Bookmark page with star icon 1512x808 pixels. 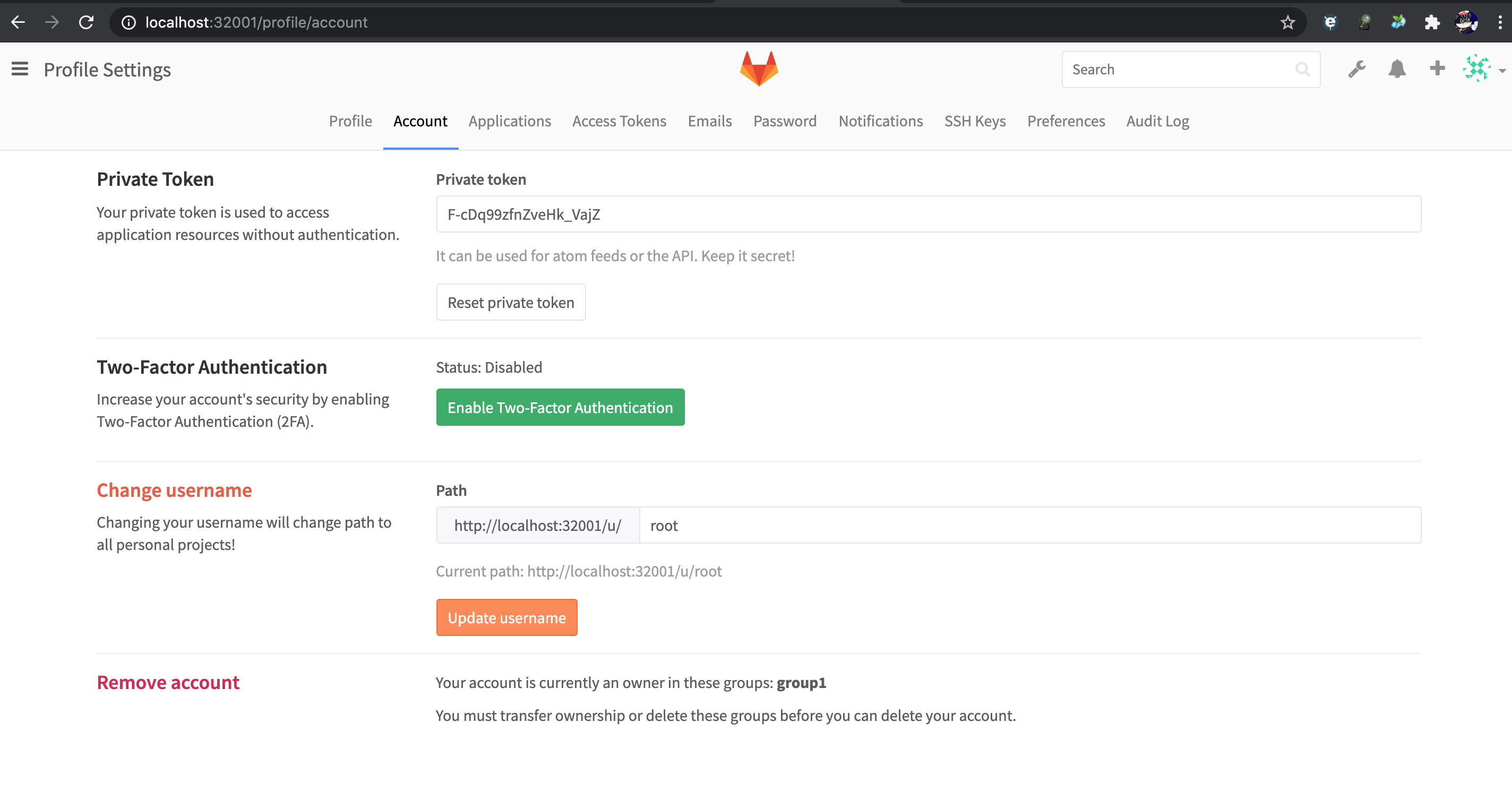point(1287,22)
